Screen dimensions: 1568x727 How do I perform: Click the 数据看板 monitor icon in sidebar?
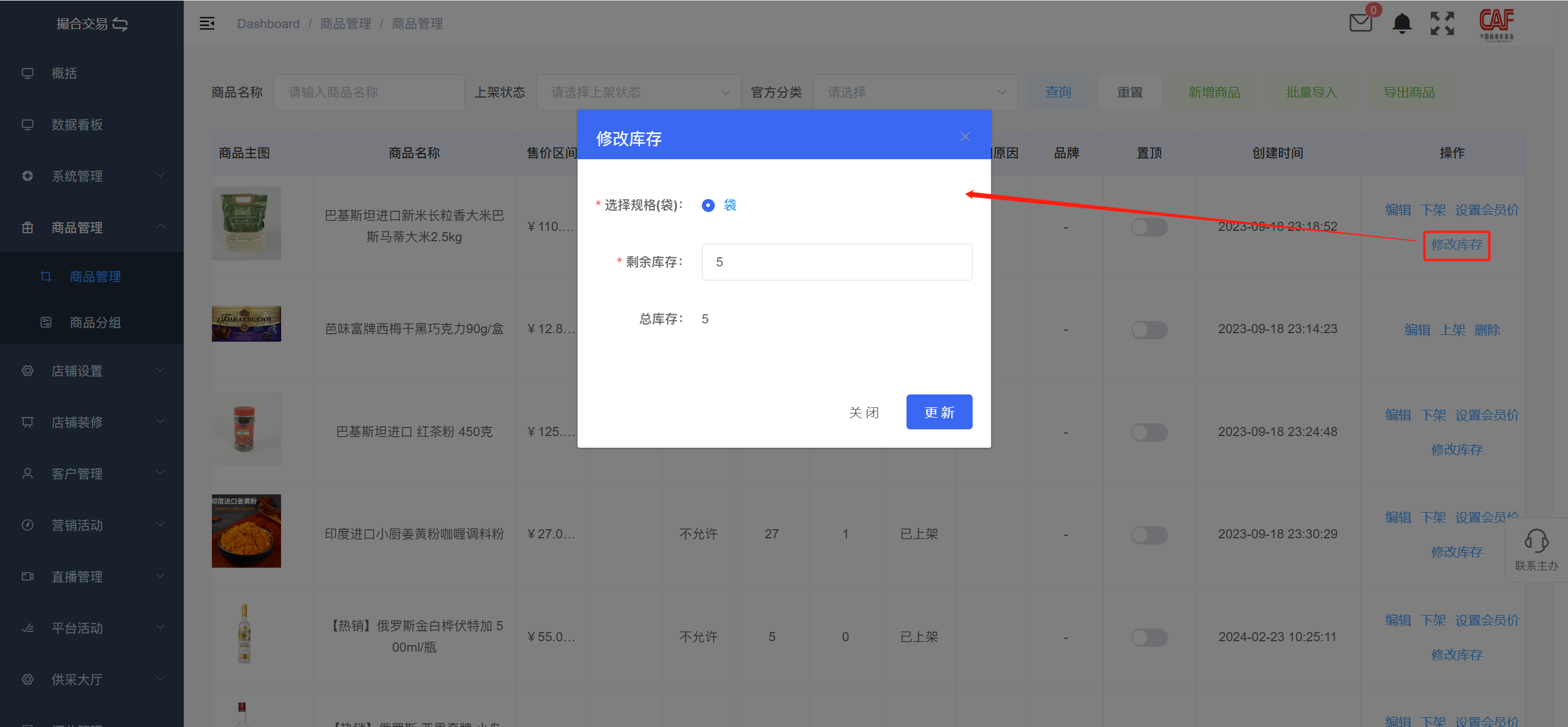[28, 125]
